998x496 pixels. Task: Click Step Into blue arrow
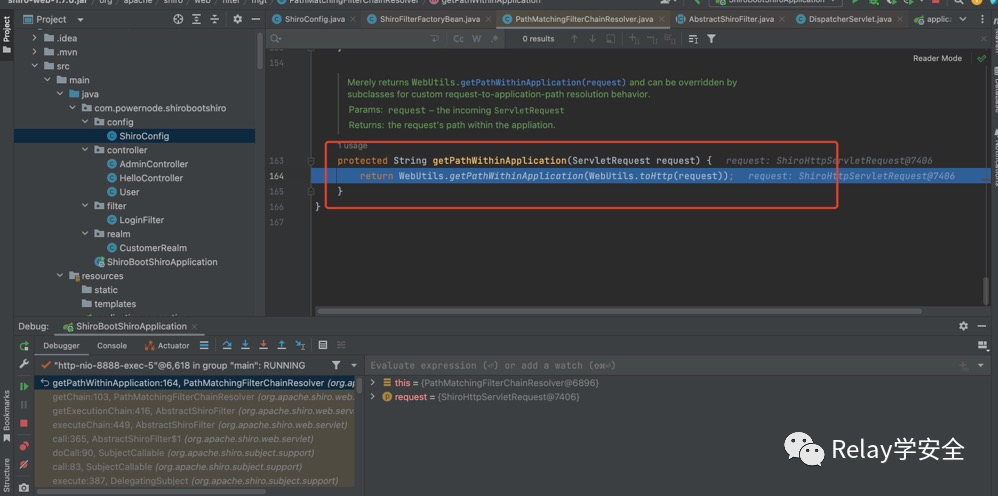(245, 345)
